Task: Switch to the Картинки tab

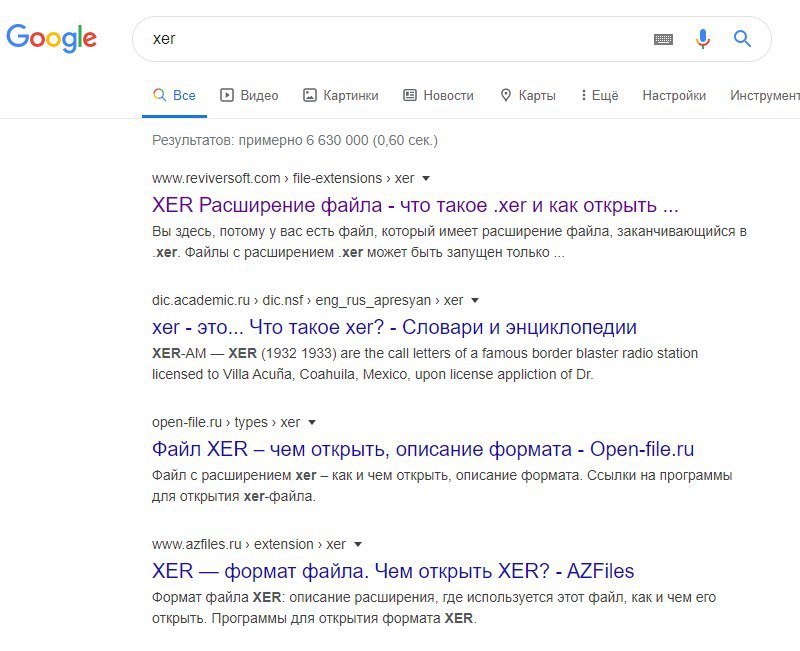Action: tap(341, 95)
